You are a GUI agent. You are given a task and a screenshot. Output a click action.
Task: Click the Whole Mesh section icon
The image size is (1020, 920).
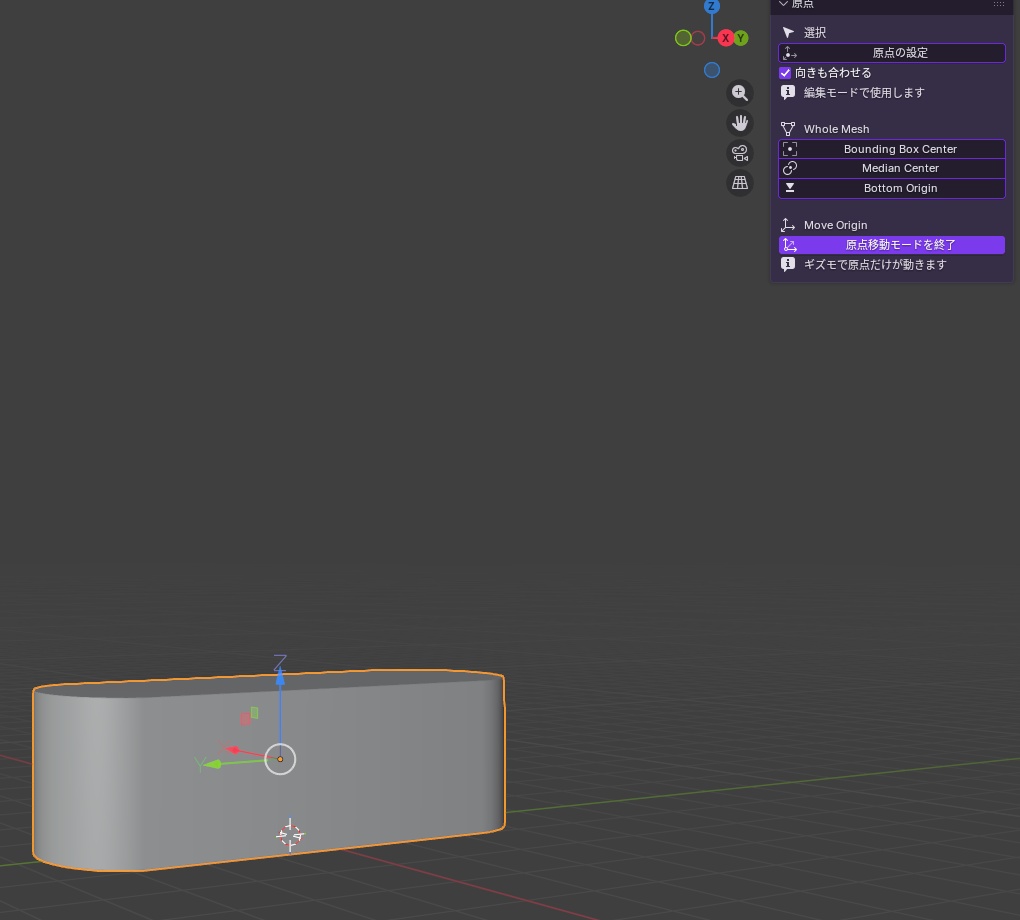788,129
